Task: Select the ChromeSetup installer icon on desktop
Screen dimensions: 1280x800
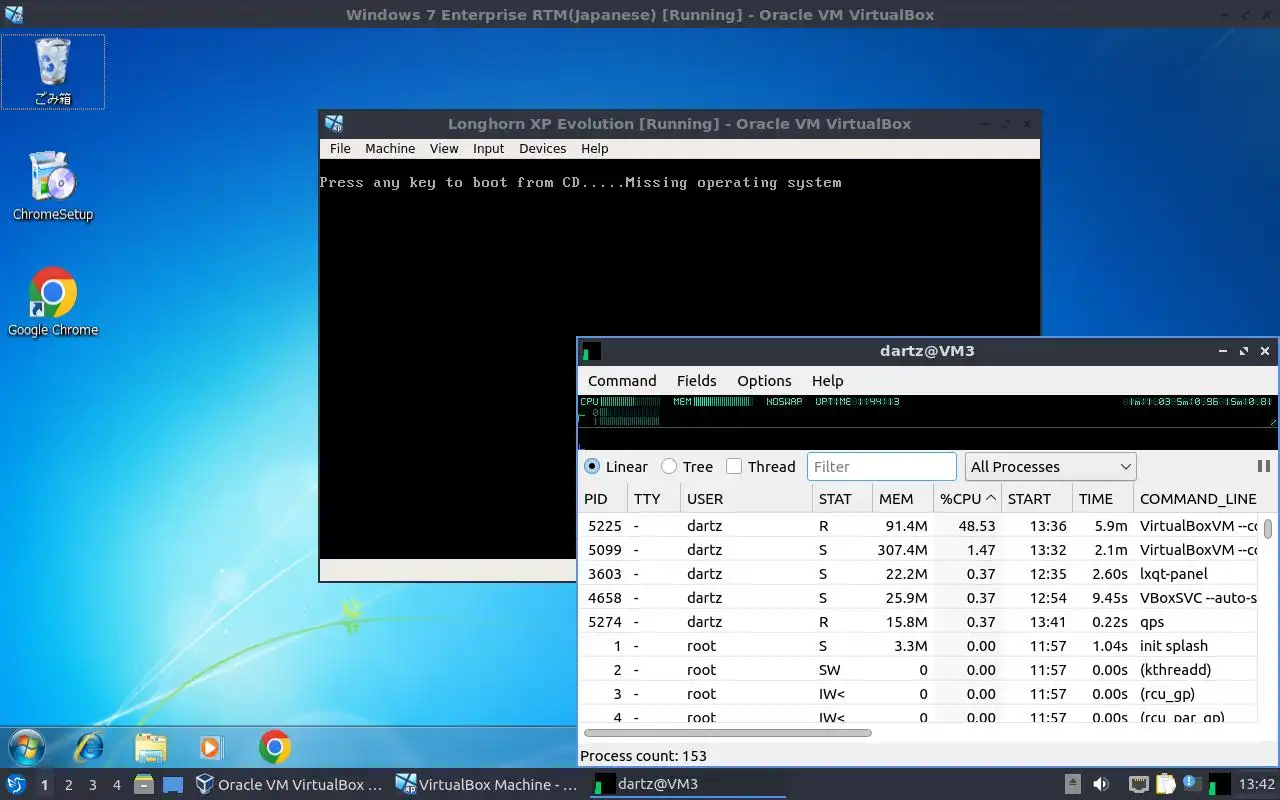Action: tap(53, 186)
